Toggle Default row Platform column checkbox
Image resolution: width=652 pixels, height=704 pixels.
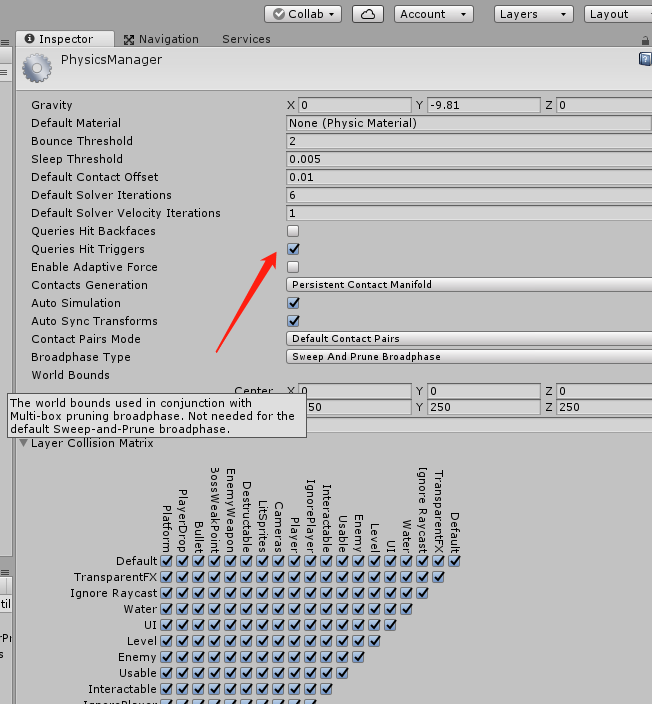point(167,561)
